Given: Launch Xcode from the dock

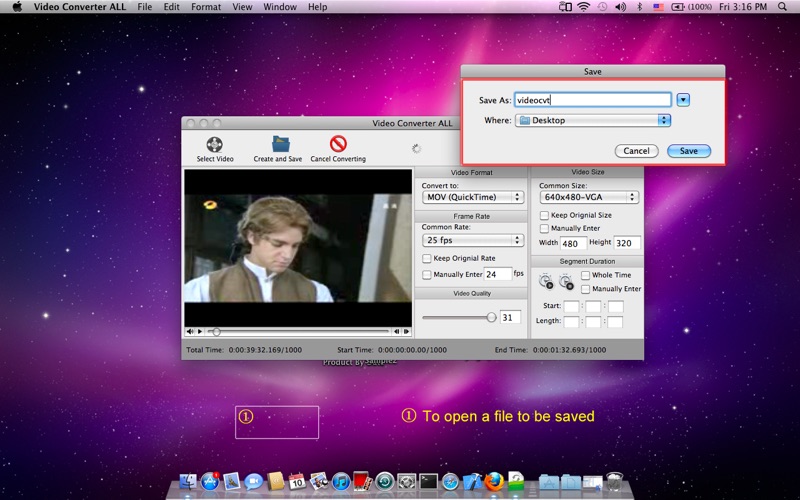Looking at the screenshot, I should (x=472, y=481).
